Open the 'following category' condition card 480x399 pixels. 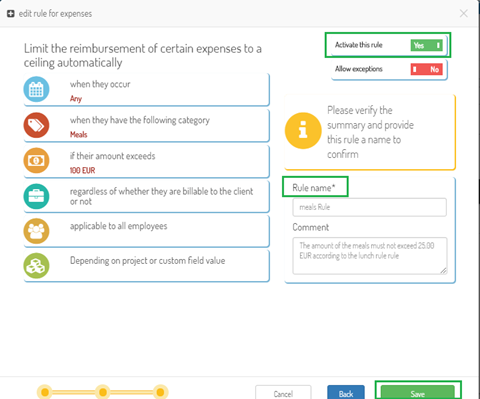[147, 126]
